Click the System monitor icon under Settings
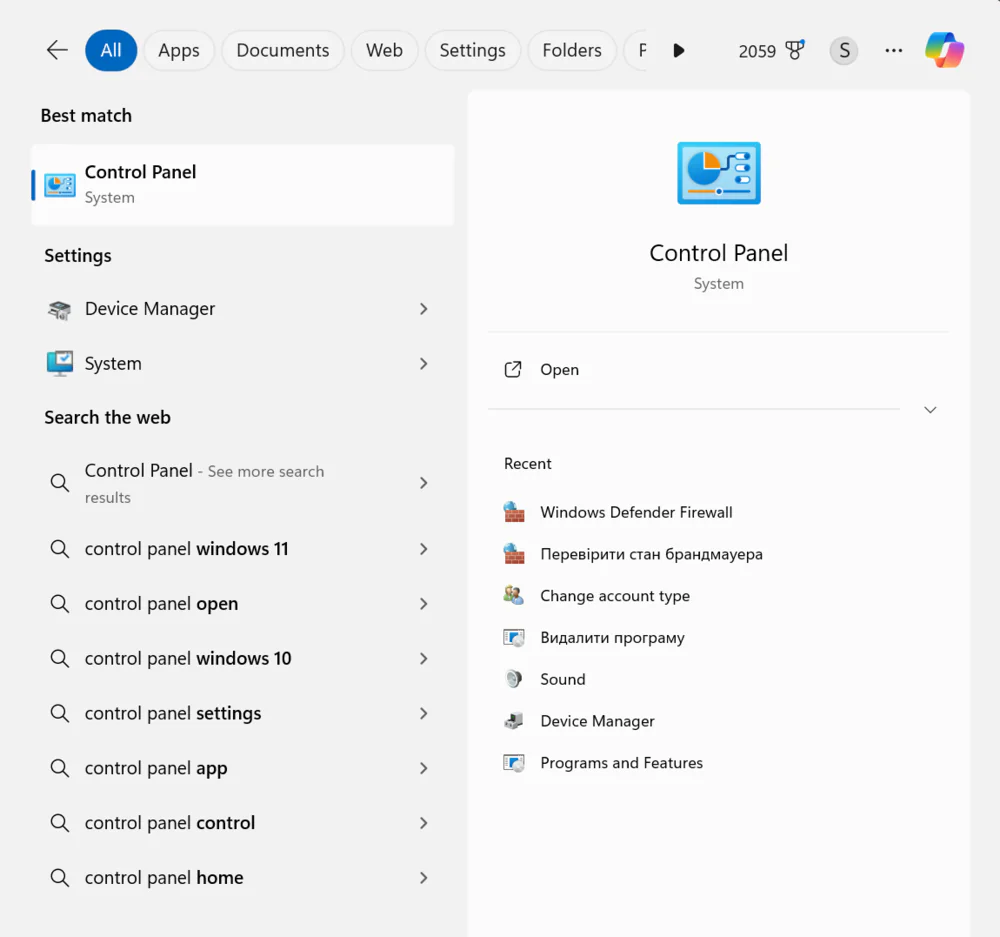The image size is (1000, 937). [x=60, y=364]
